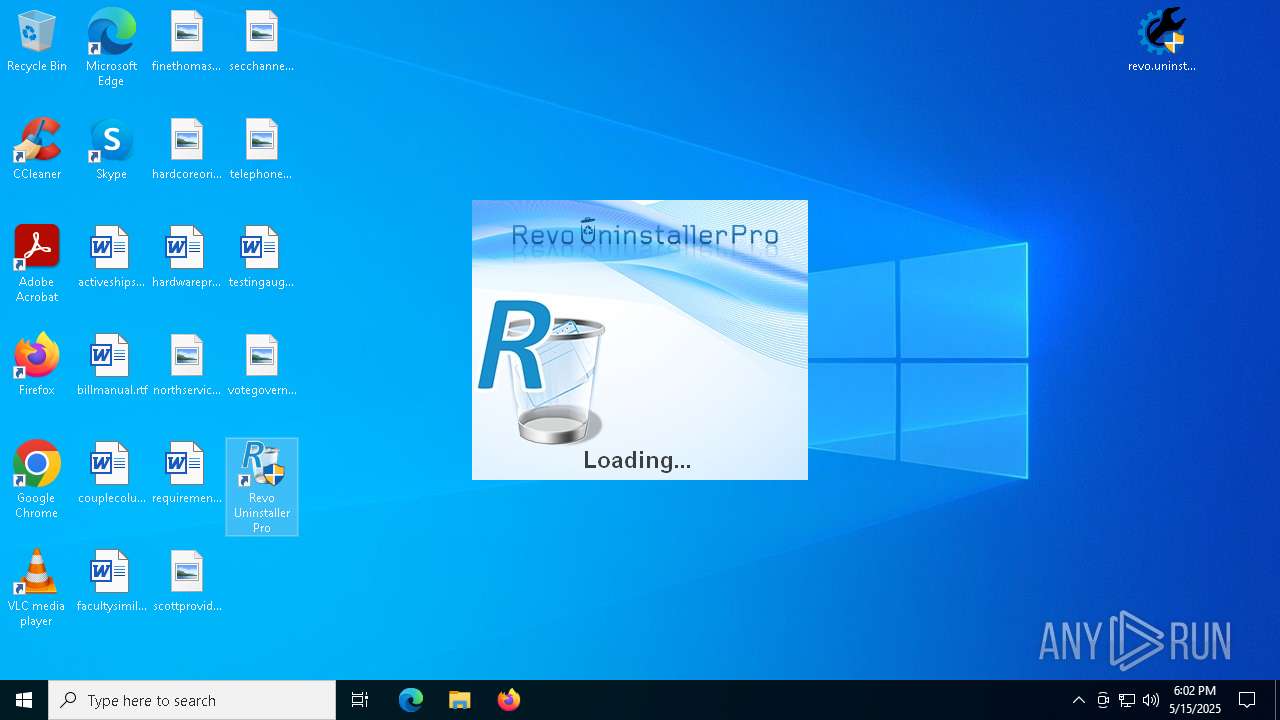This screenshot has height=720, width=1280.
Task: Open Task View from the taskbar
Action: coord(360,700)
